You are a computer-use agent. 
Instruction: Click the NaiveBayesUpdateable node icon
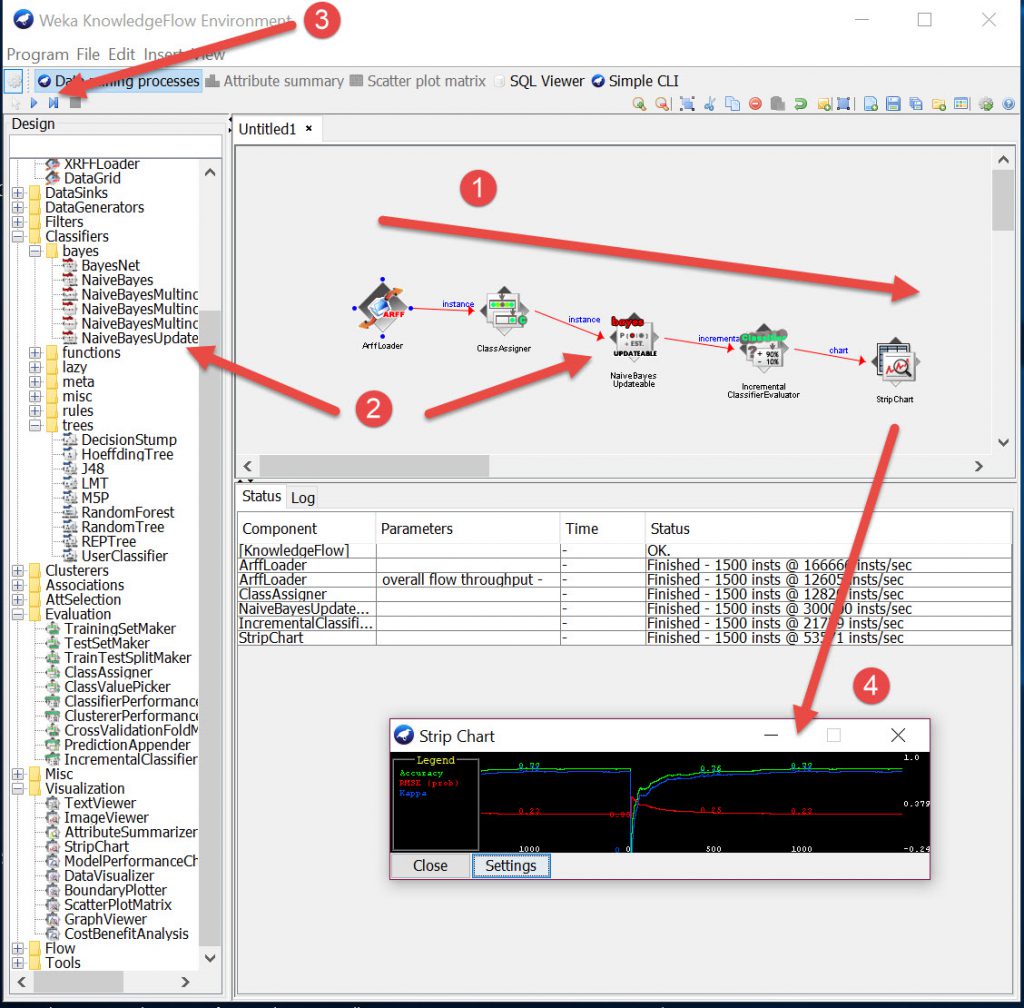tap(633, 344)
